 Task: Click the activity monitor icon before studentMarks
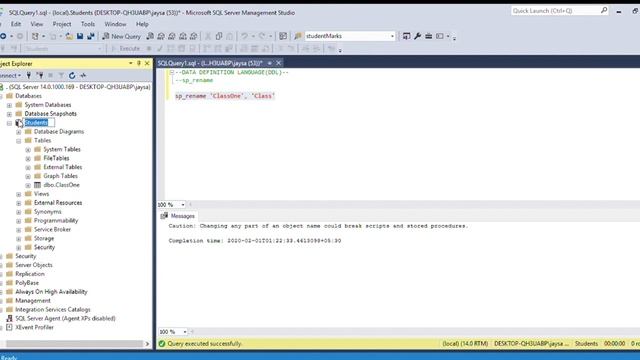(x=283, y=36)
